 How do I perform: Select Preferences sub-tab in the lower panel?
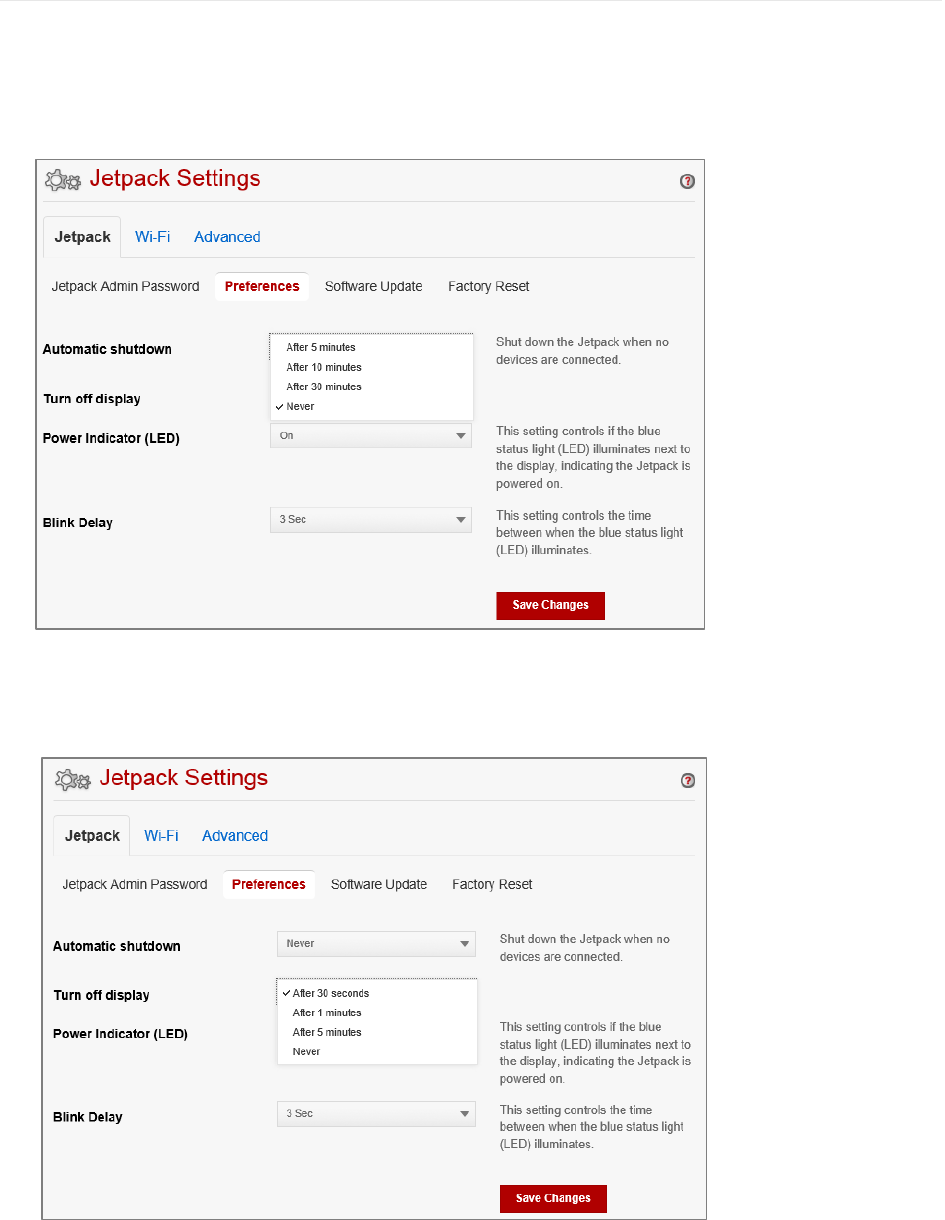[x=269, y=884]
